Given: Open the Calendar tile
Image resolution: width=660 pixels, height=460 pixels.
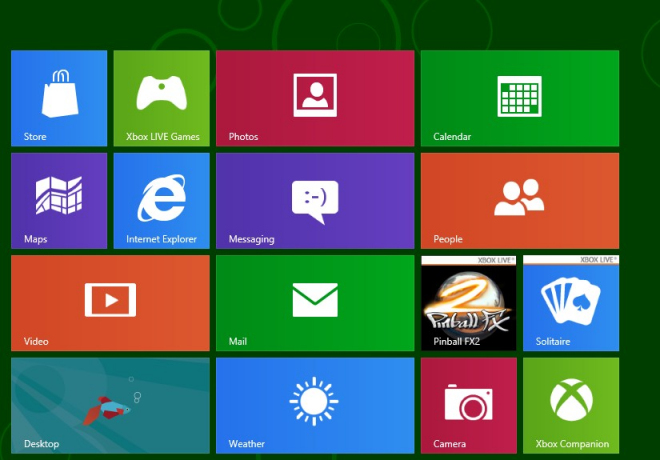Looking at the screenshot, I should (520, 98).
